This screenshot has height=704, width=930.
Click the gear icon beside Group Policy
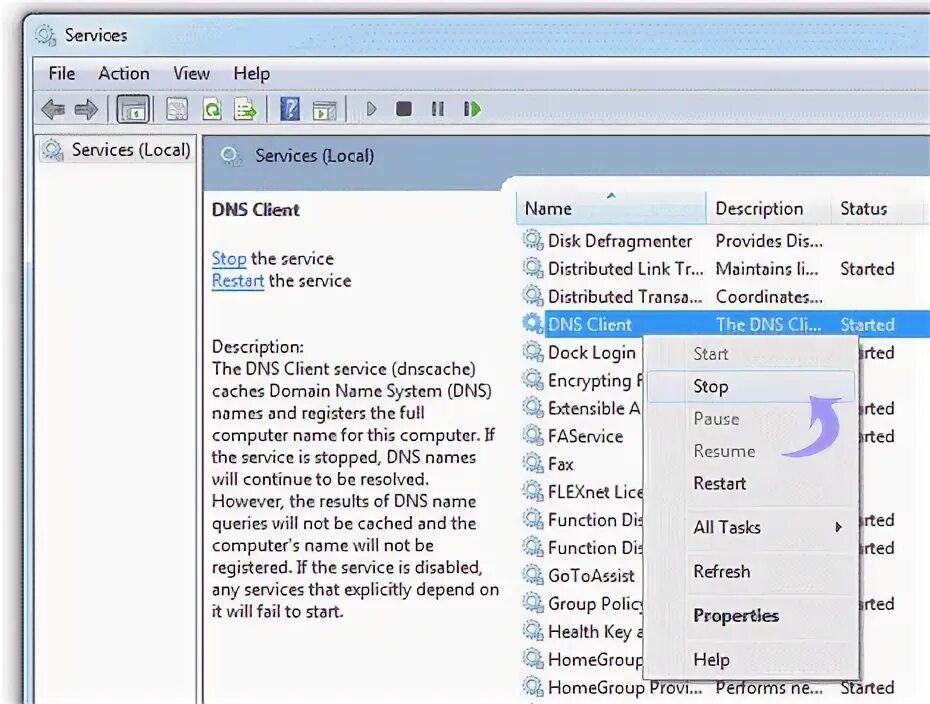533,603
